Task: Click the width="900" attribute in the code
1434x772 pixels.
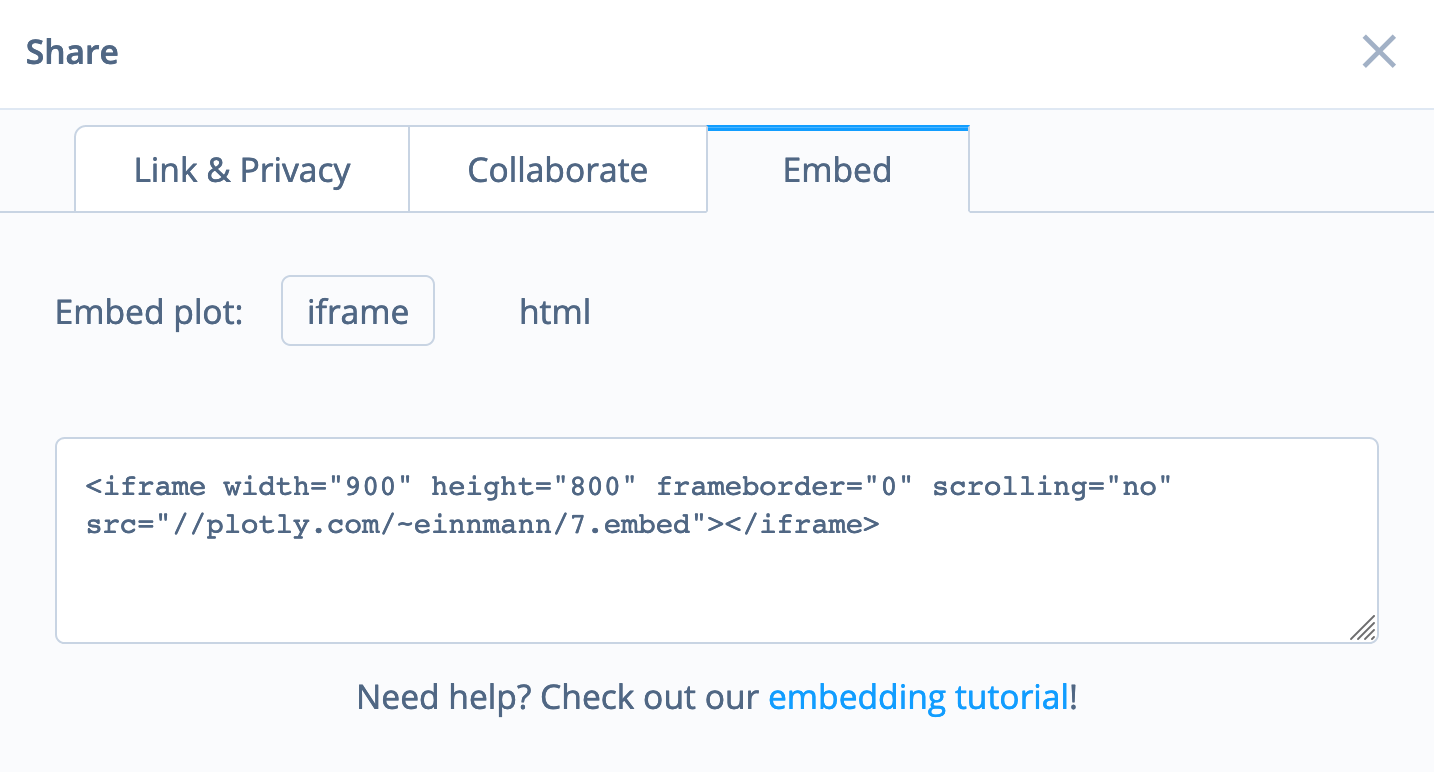Action: pyautogui.click(x=318, y=487)
